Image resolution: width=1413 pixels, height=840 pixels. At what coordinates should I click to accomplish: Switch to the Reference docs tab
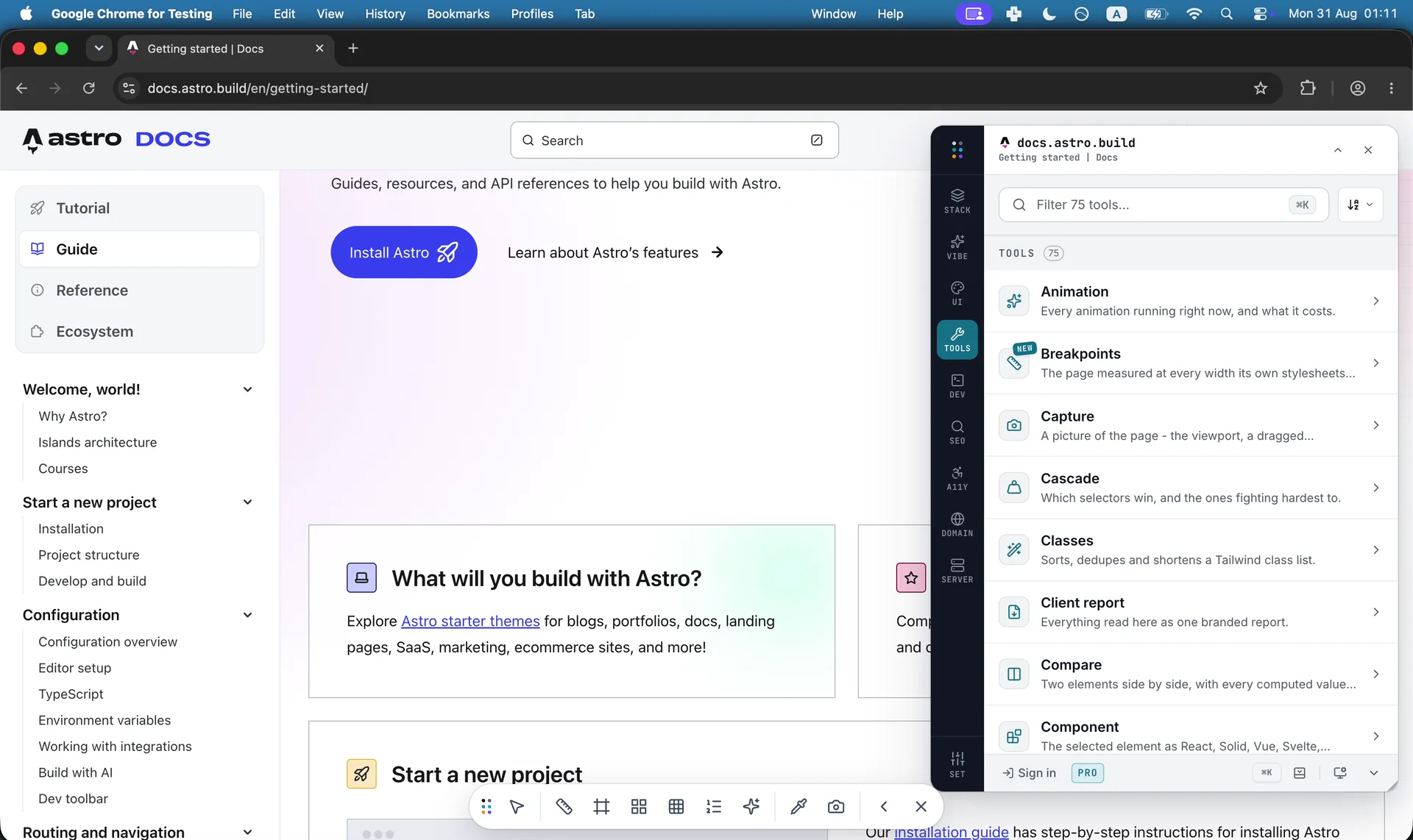(x=139, y=291)
